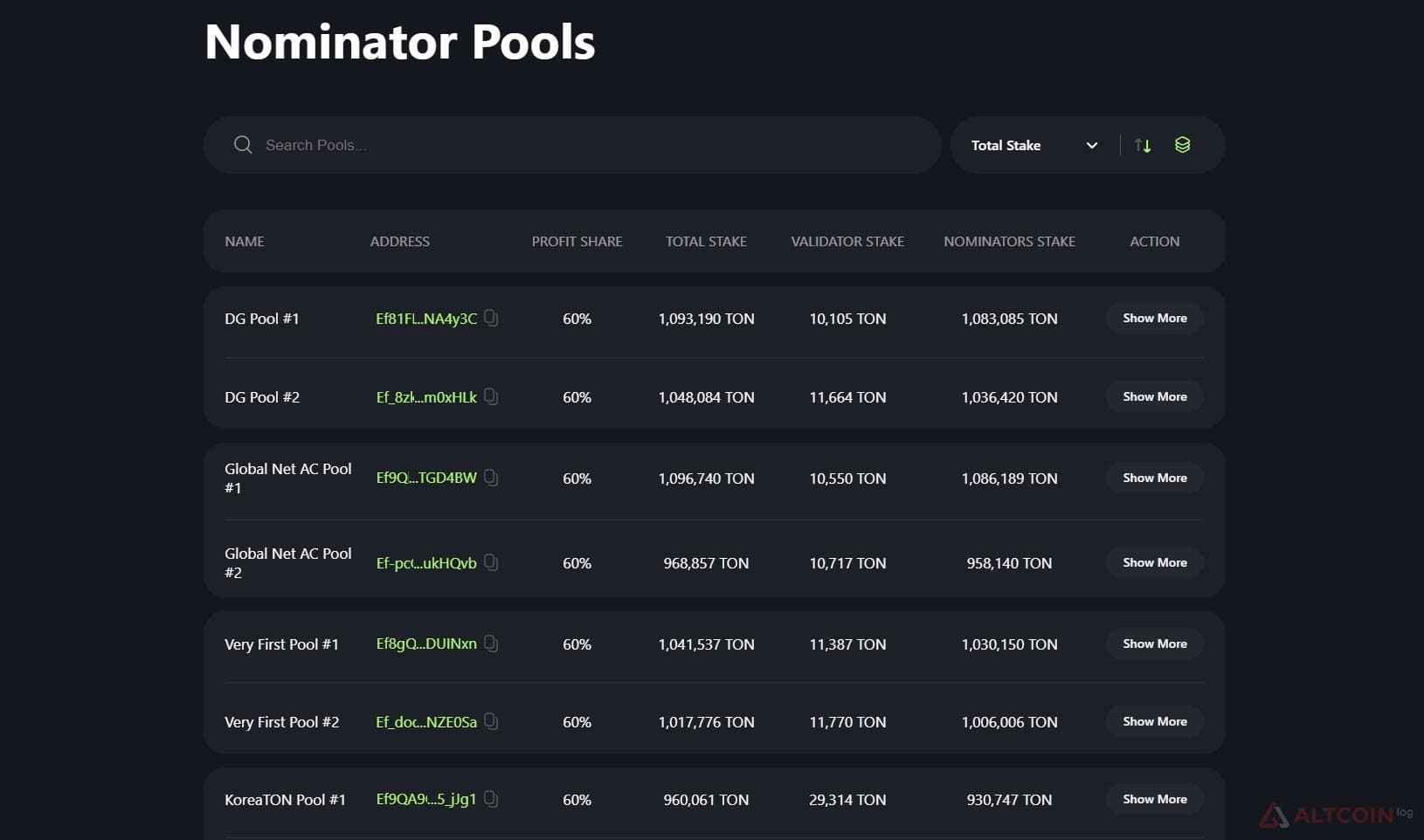Copy the DG Pool #2 address
1424x840 pixels.
point(491,396)
